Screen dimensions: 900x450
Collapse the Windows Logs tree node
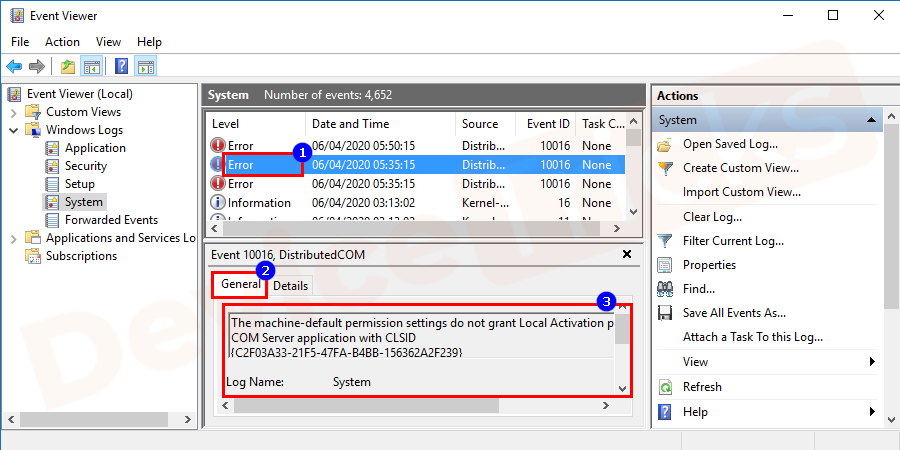pyautogui.click(x=14, y=130)
